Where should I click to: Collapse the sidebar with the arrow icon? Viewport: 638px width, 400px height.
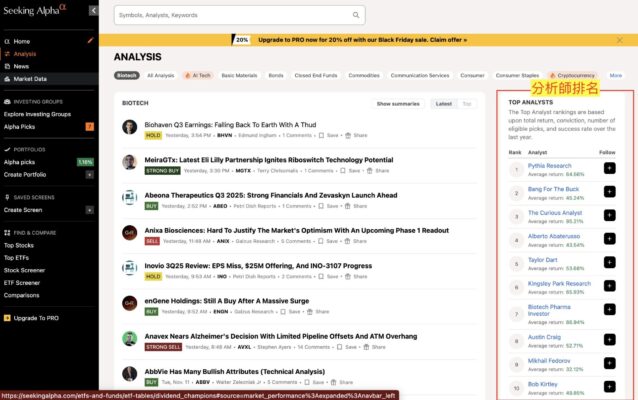[93, 10]
